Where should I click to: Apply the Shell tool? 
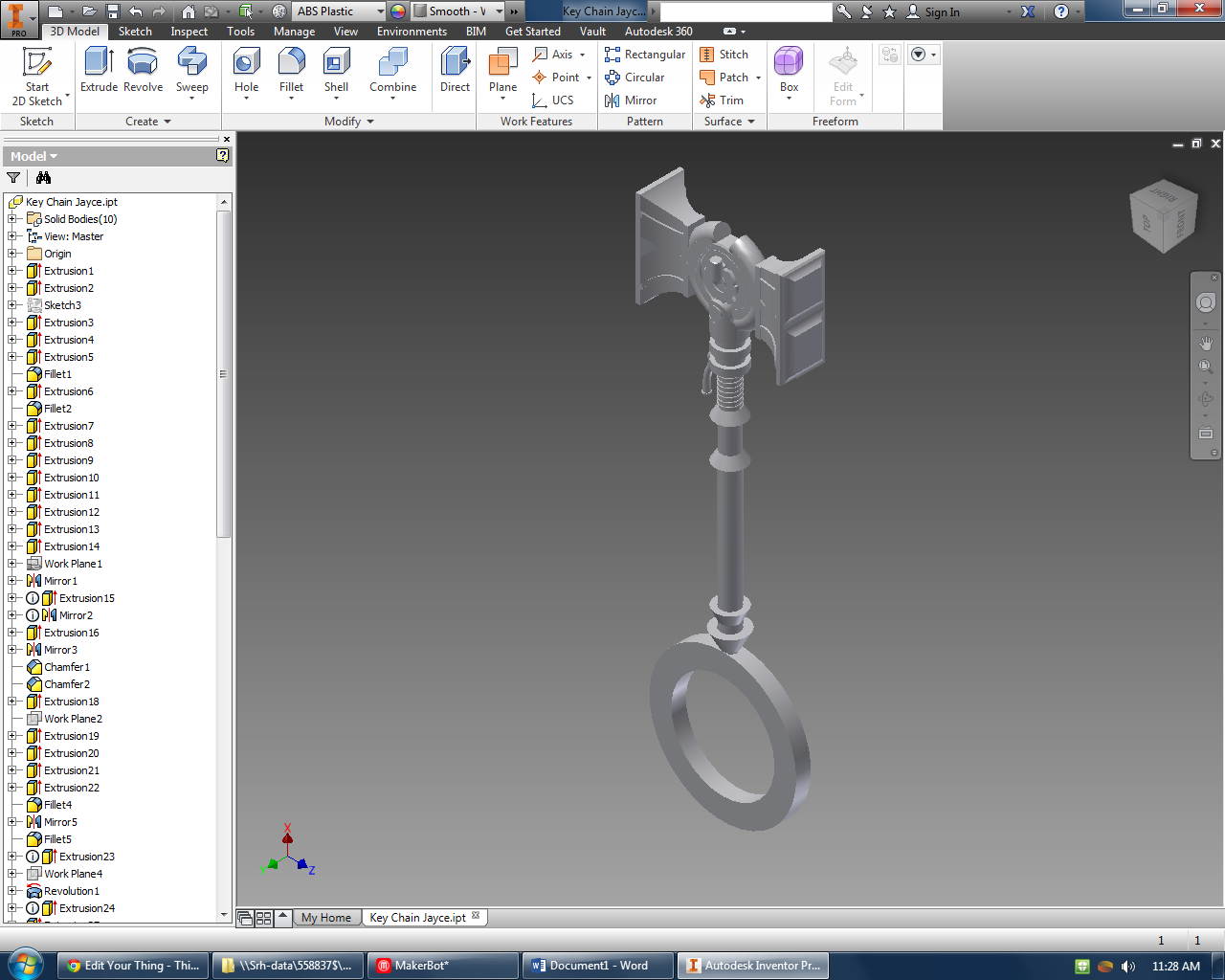(x=336, y=74)
